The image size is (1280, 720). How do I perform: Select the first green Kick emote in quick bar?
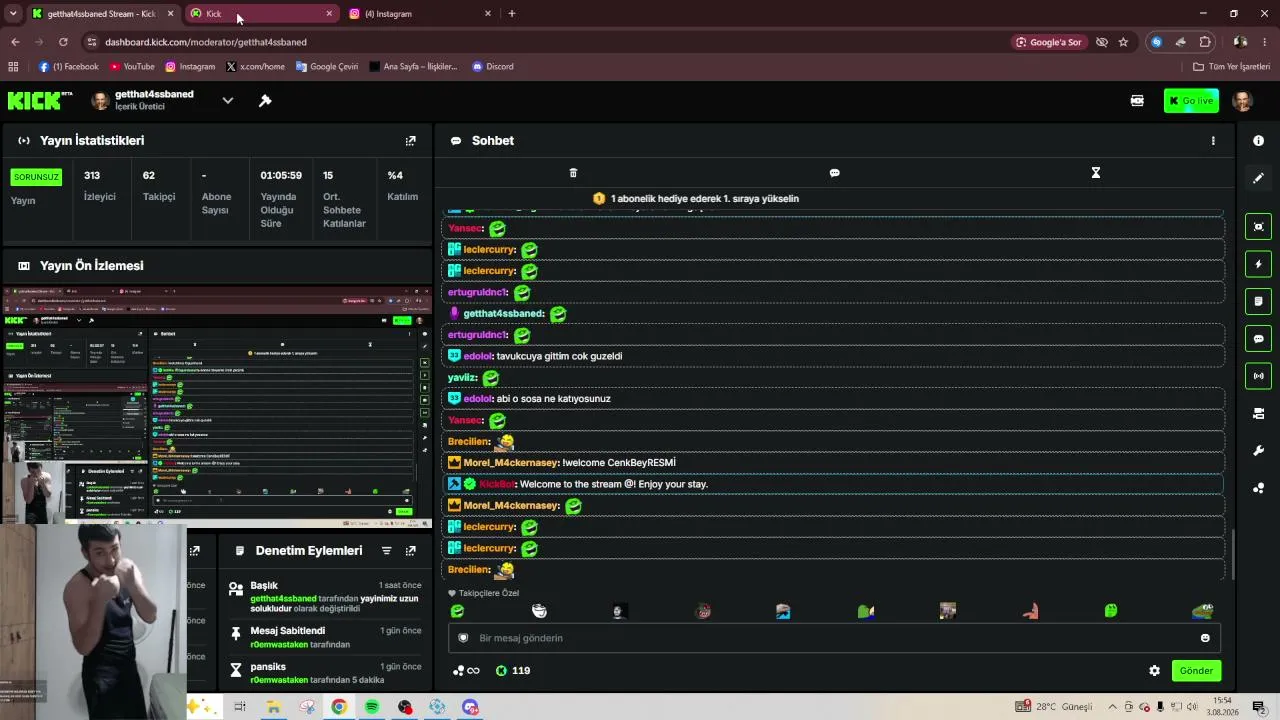pos(457,611)
